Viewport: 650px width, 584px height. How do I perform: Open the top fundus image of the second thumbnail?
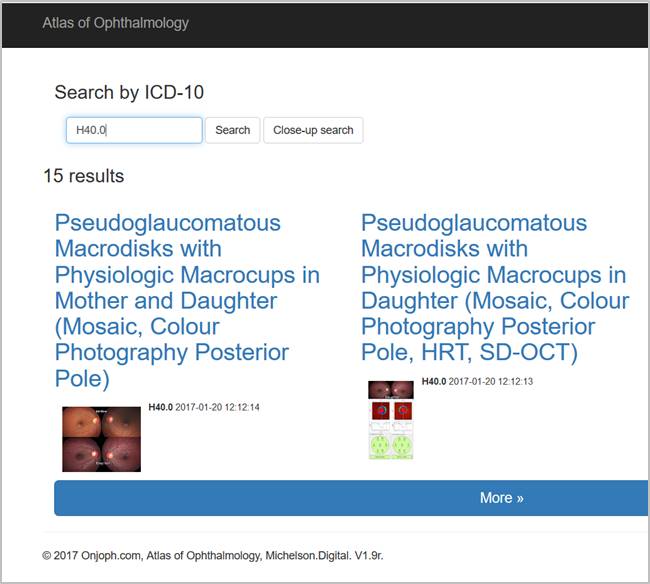(390, 389)
